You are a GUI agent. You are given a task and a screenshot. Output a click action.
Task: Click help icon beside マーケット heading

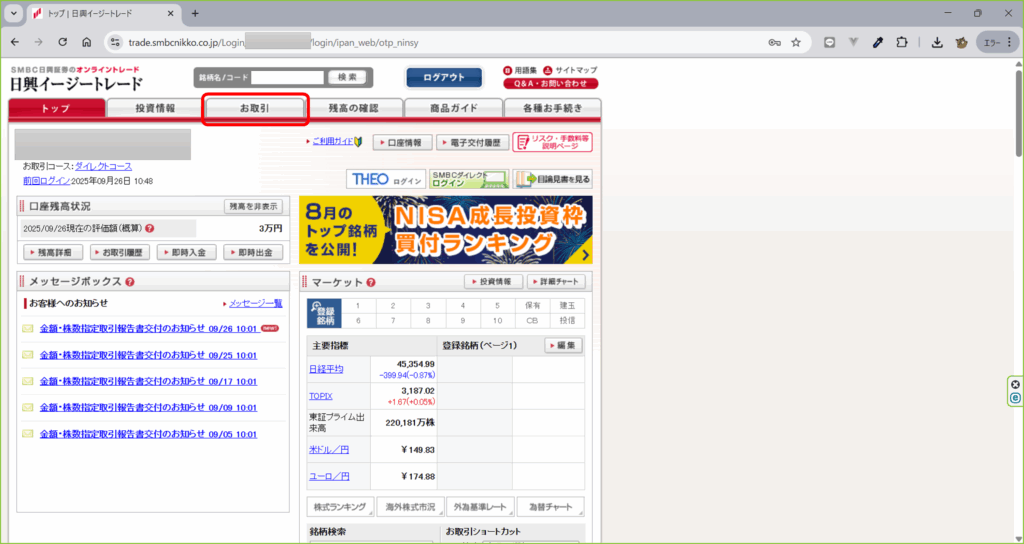(371, 283)
